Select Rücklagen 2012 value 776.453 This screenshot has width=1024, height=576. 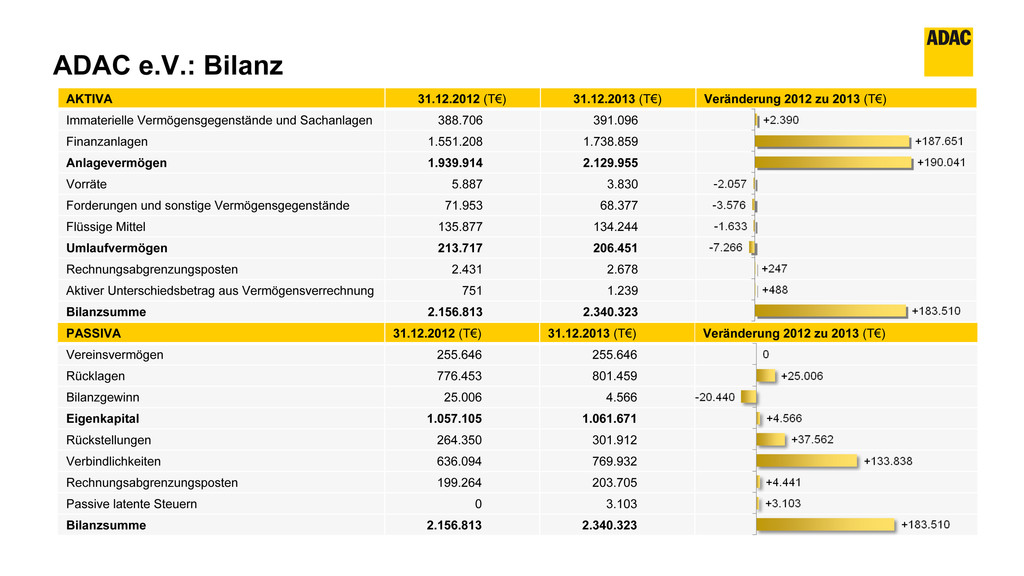tap(459, 376)
